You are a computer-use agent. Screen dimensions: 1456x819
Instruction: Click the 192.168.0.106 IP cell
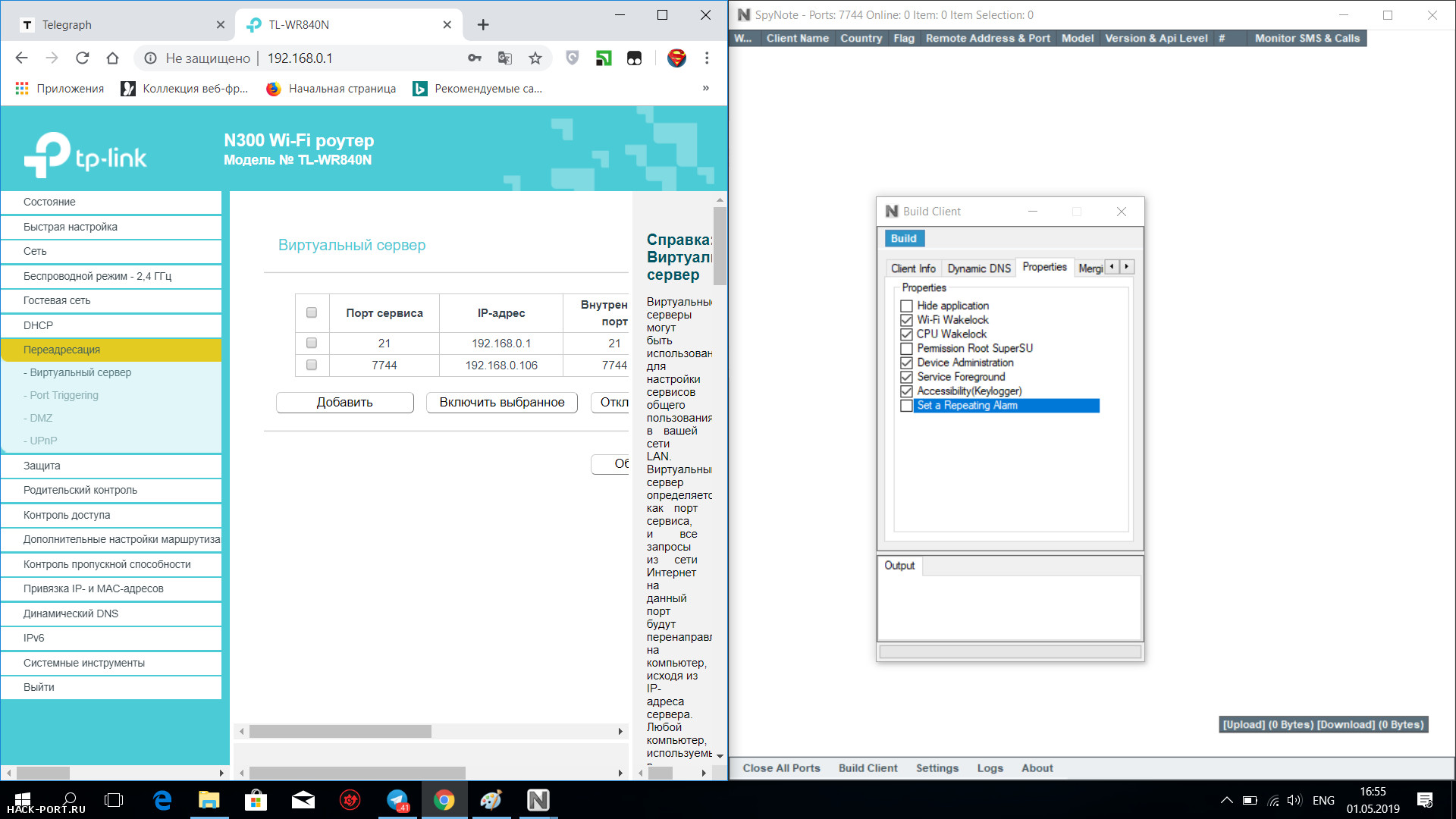(501, 366)
